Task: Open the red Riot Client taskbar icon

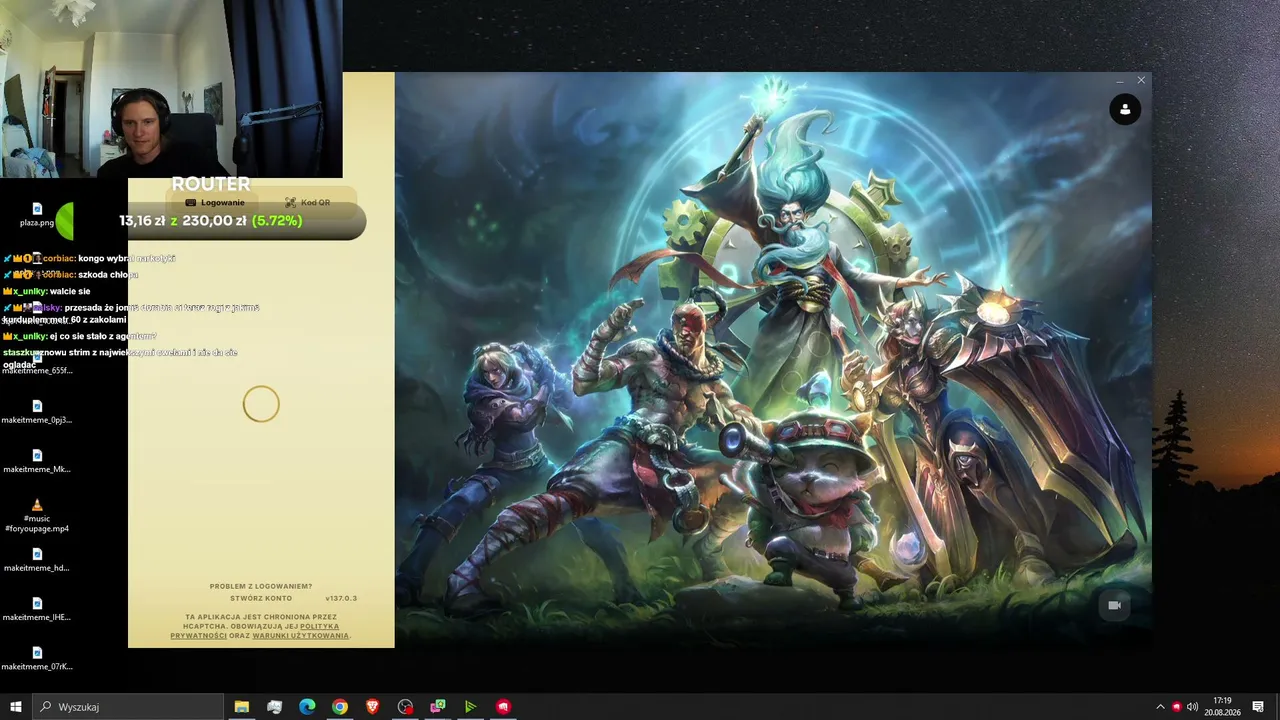Action: tap(503, 707)
